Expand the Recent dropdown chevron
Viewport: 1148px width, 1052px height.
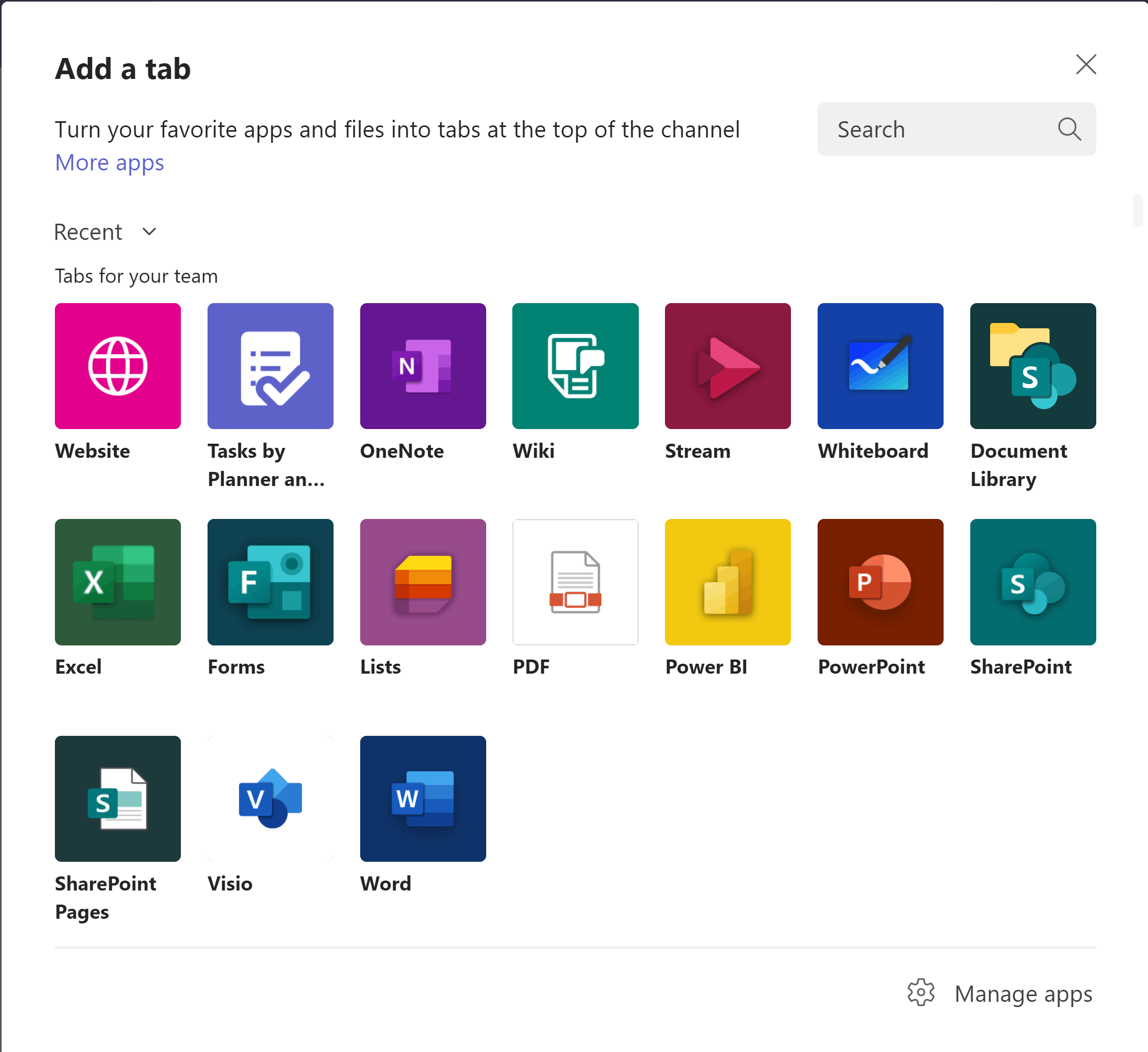pos(149,232)
